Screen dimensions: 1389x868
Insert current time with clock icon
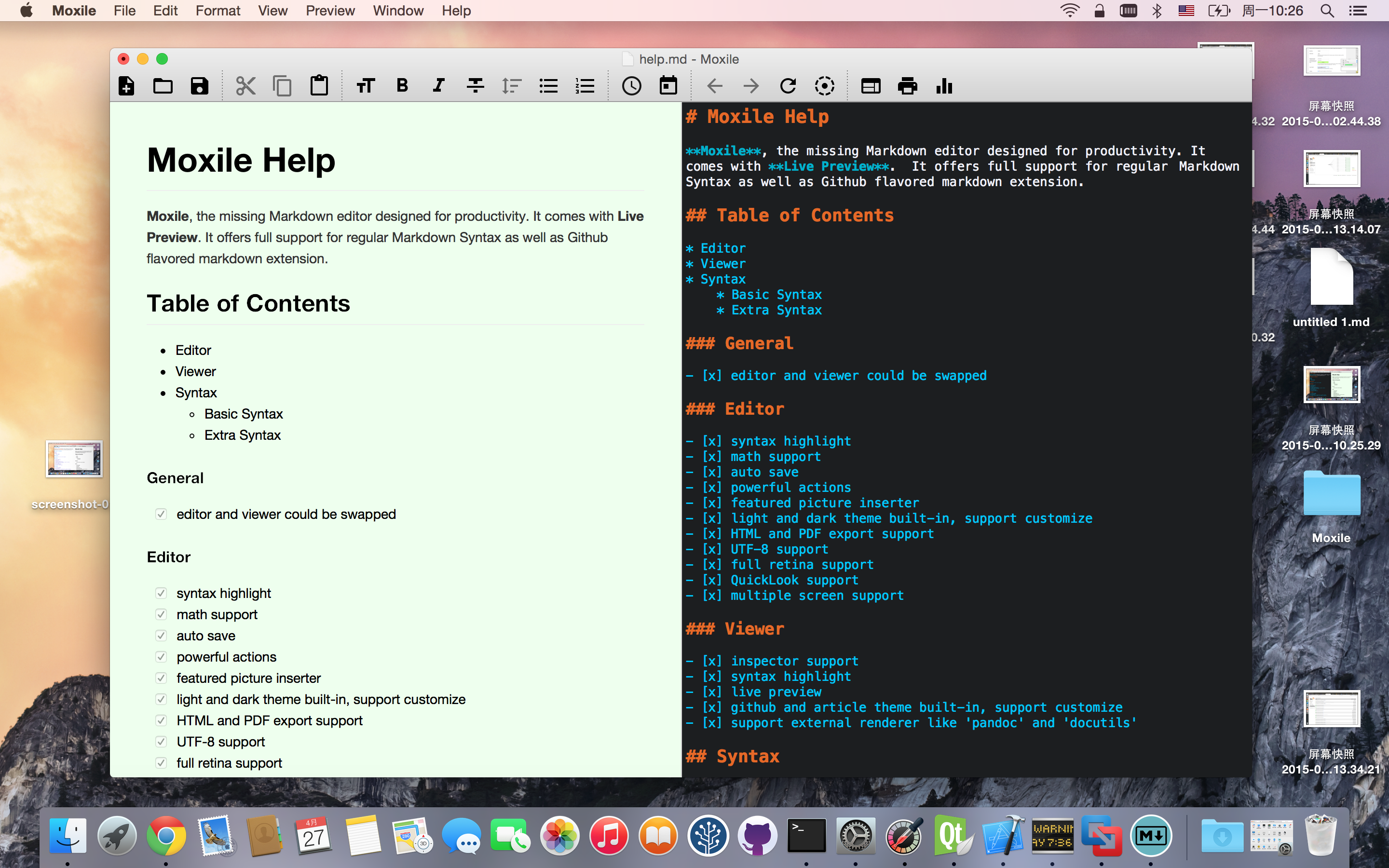click(631, 86)
